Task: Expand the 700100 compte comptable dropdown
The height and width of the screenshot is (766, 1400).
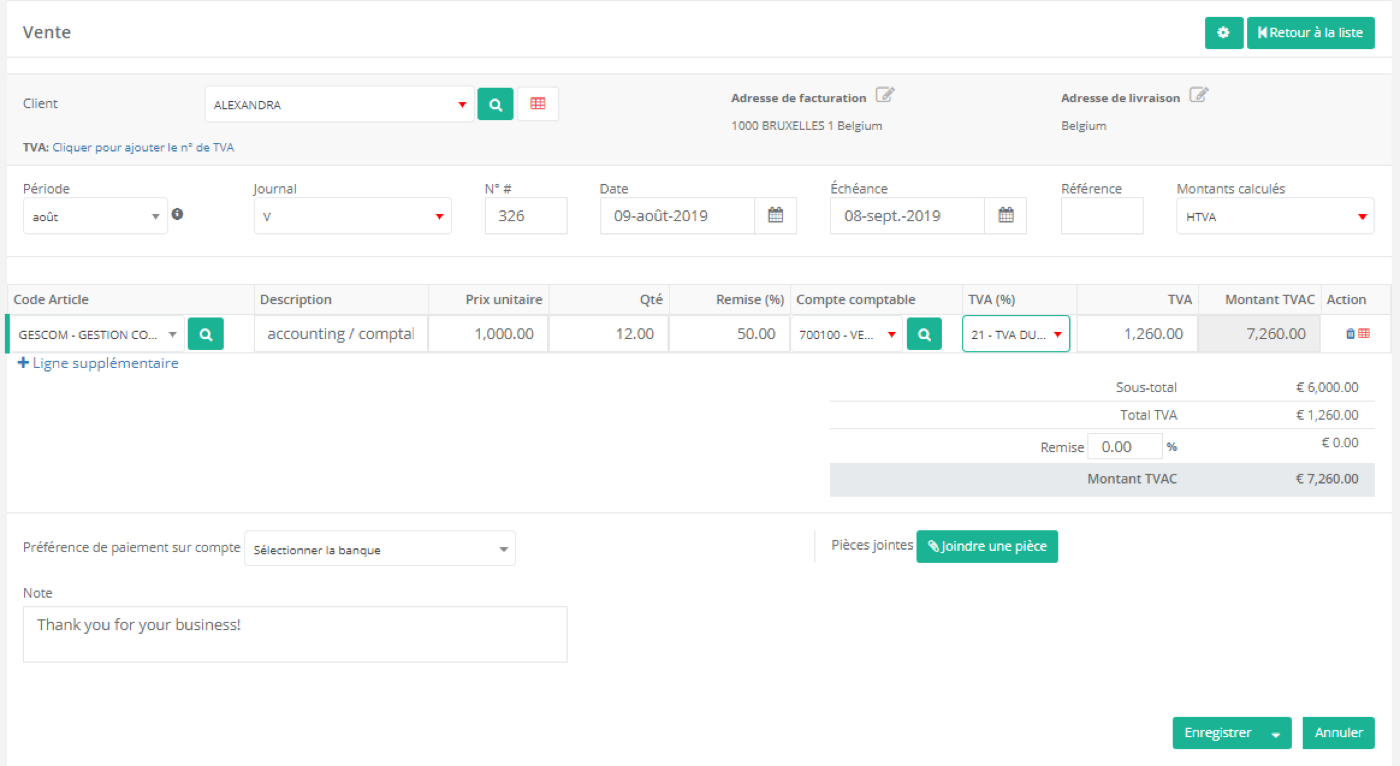Action: (847, 334)
